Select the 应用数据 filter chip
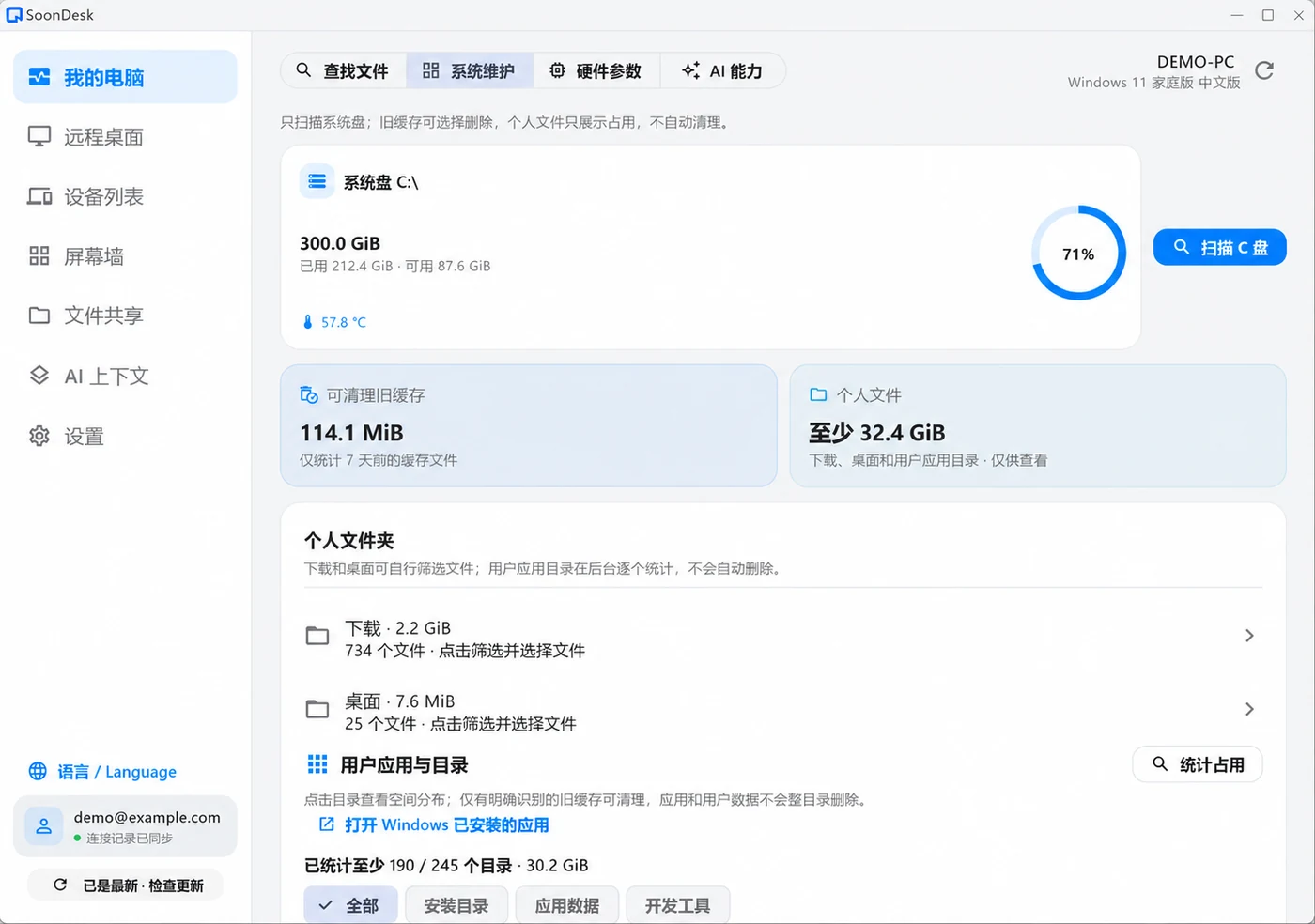This screenshot has width=1315, height=924. pyautogui.click(x=567, y=905)
